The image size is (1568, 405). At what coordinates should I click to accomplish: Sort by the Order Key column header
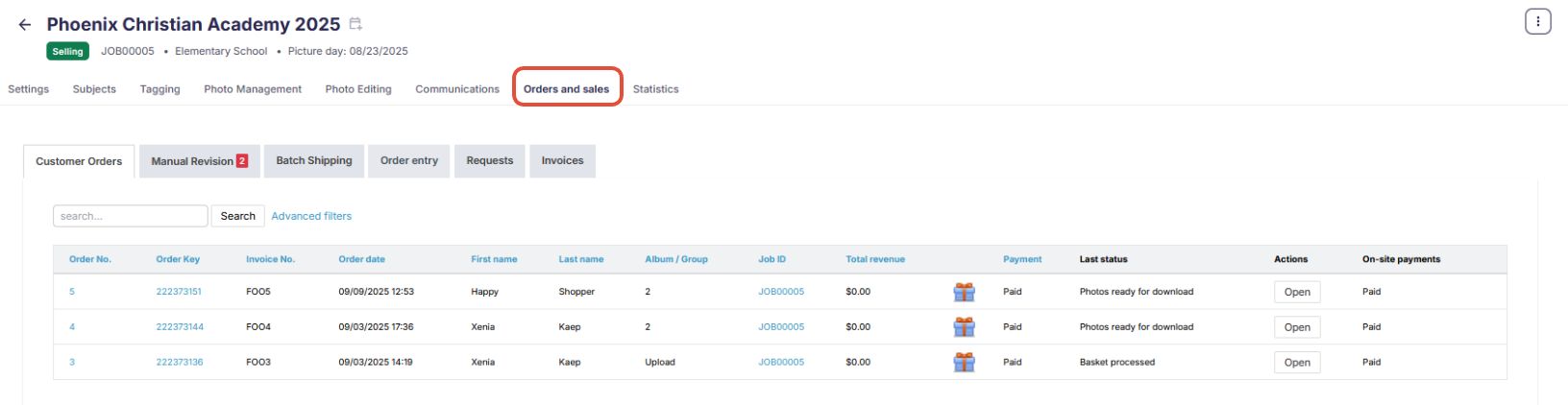178,259
